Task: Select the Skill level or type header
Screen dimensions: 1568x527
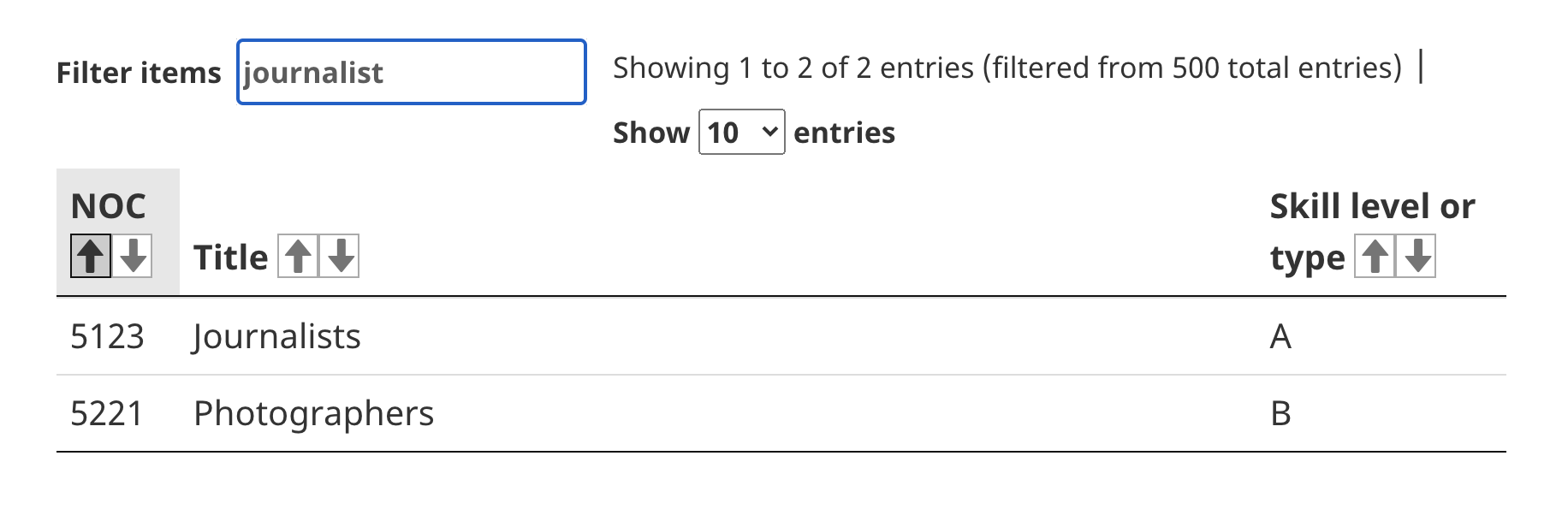Action: [x=1372, y=231]
